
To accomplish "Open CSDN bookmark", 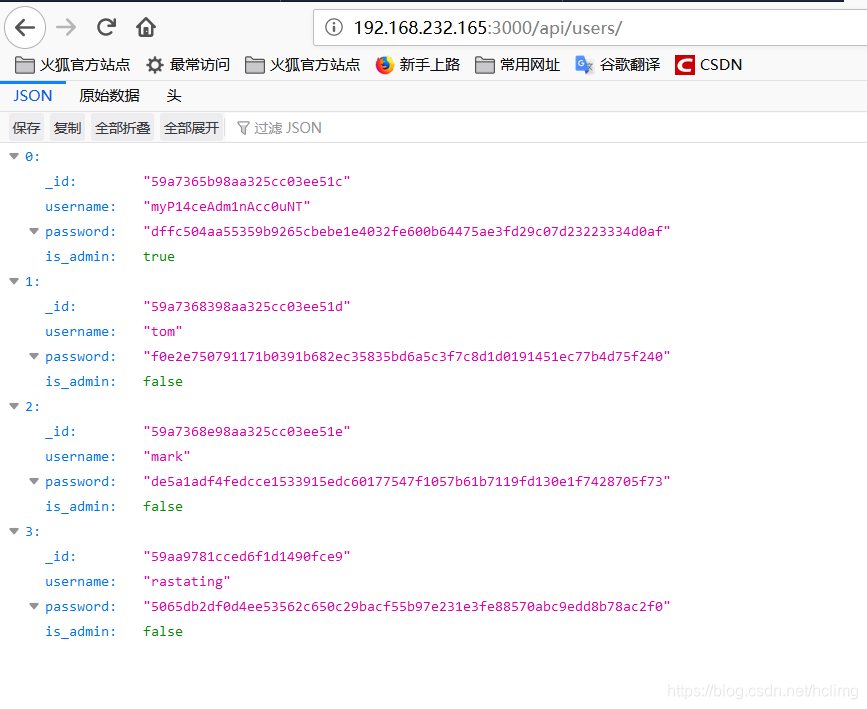I will point(708,65).
